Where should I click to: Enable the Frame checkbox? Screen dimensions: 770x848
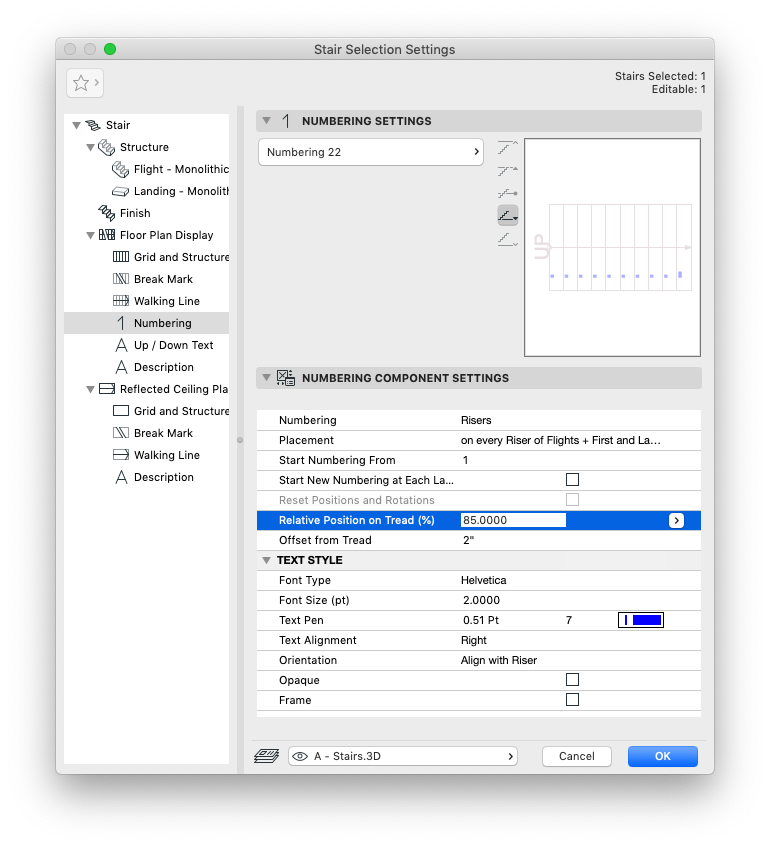[x=572, y=700]
